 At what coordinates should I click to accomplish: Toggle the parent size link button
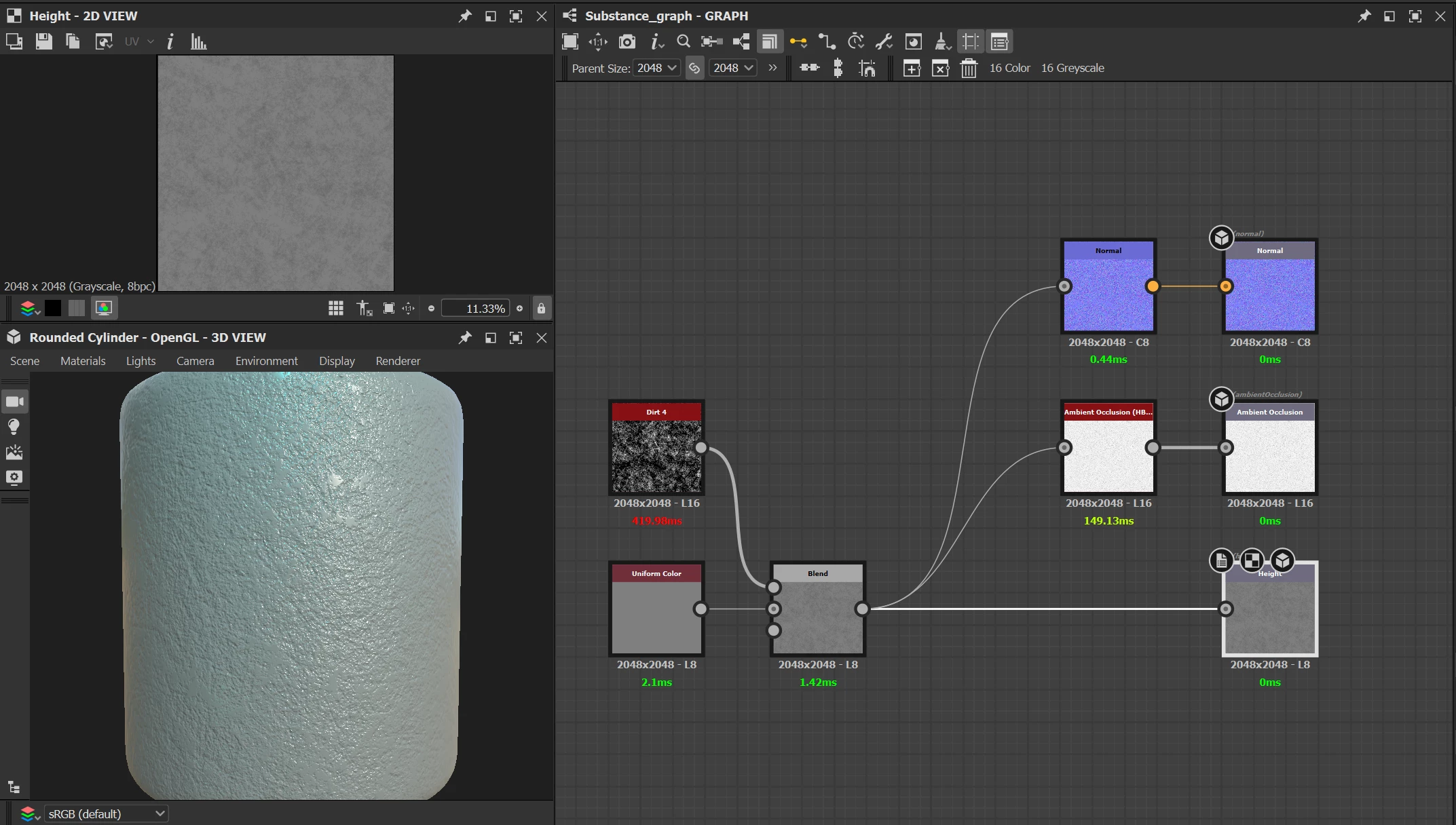click(x=694, y=68)
